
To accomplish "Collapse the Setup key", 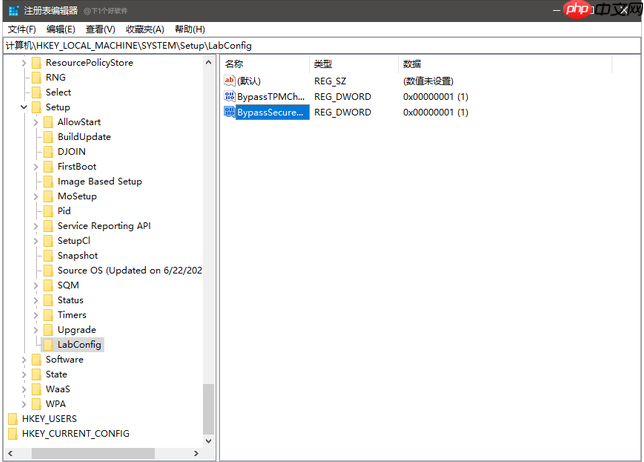I will [24, 107].
